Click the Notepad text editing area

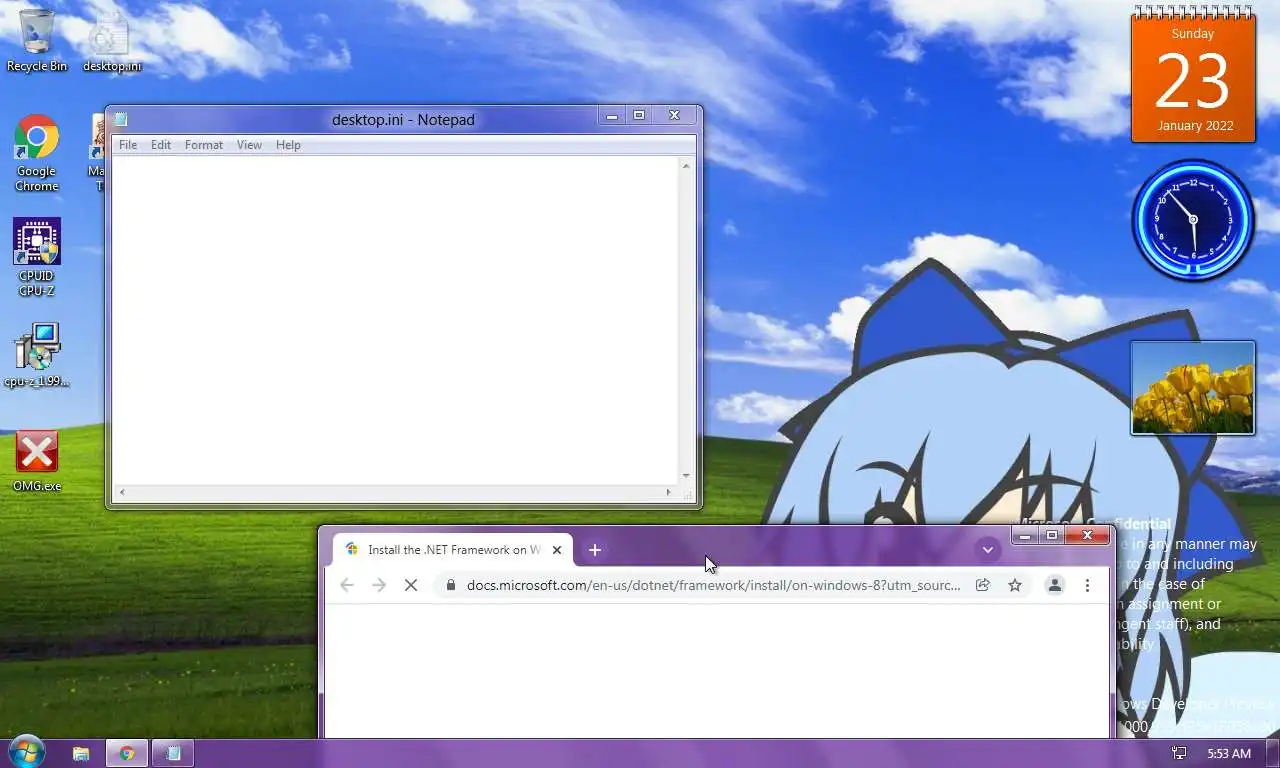396,320
